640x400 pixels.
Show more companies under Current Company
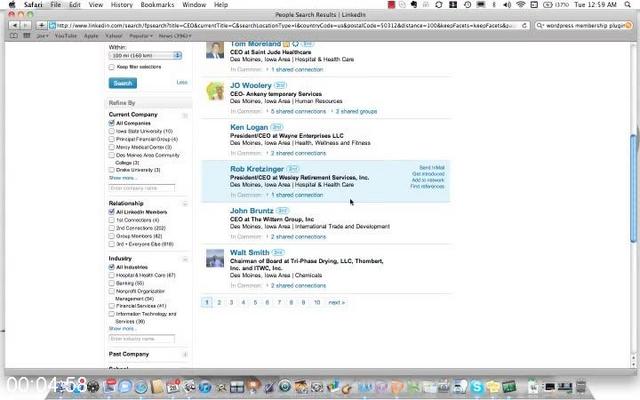coord(122,178)
